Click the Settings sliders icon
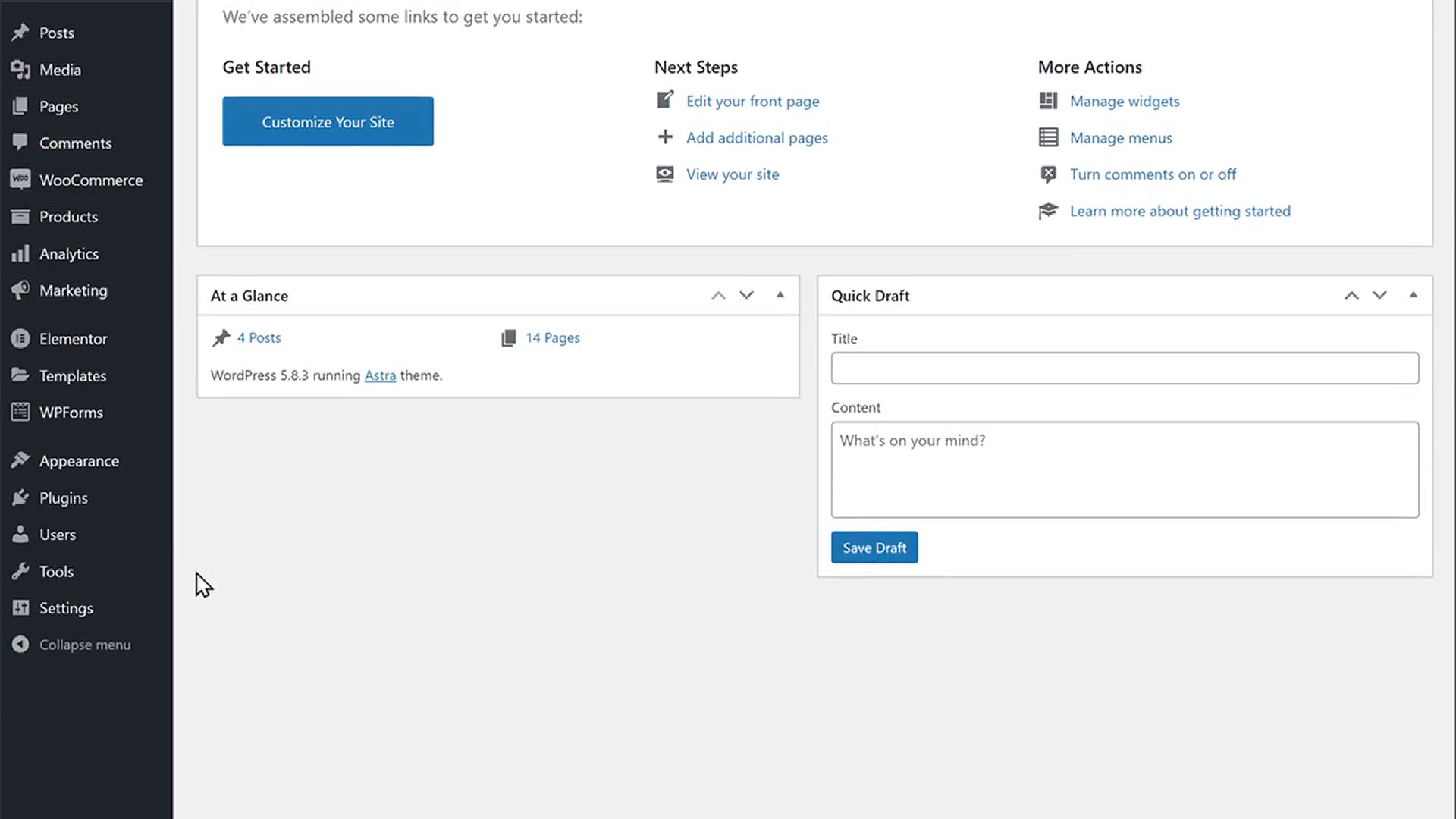 20,608
